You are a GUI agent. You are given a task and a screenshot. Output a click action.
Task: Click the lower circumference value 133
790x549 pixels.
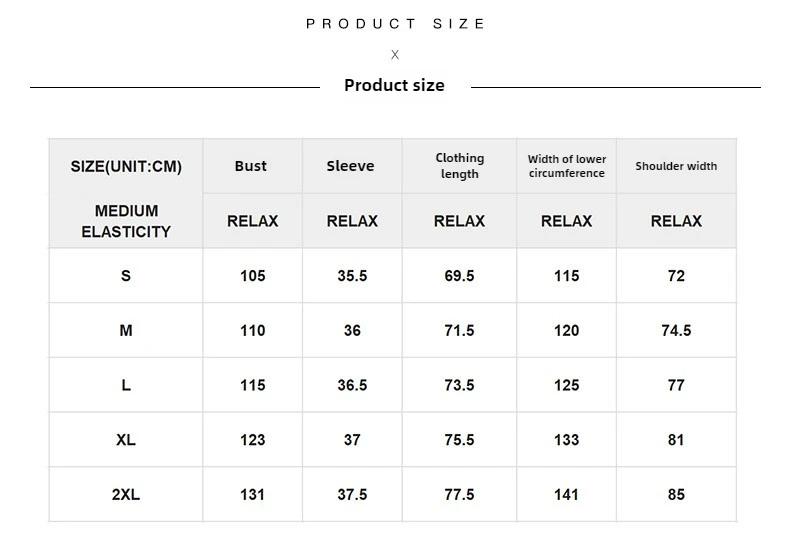[567, 440]
